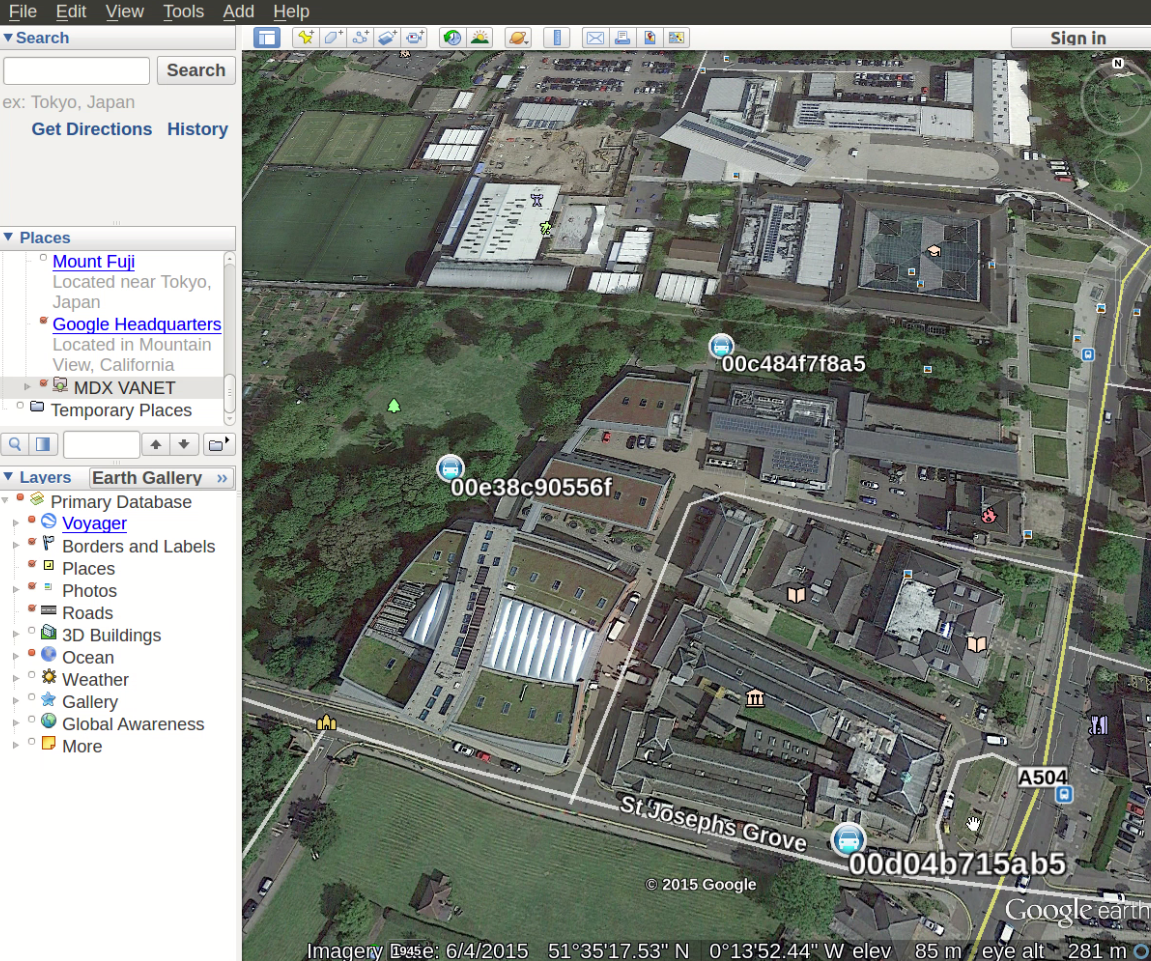Screen dimensions: 1151x961
Task: Open Get Directions link
Action: pos(92,129)
